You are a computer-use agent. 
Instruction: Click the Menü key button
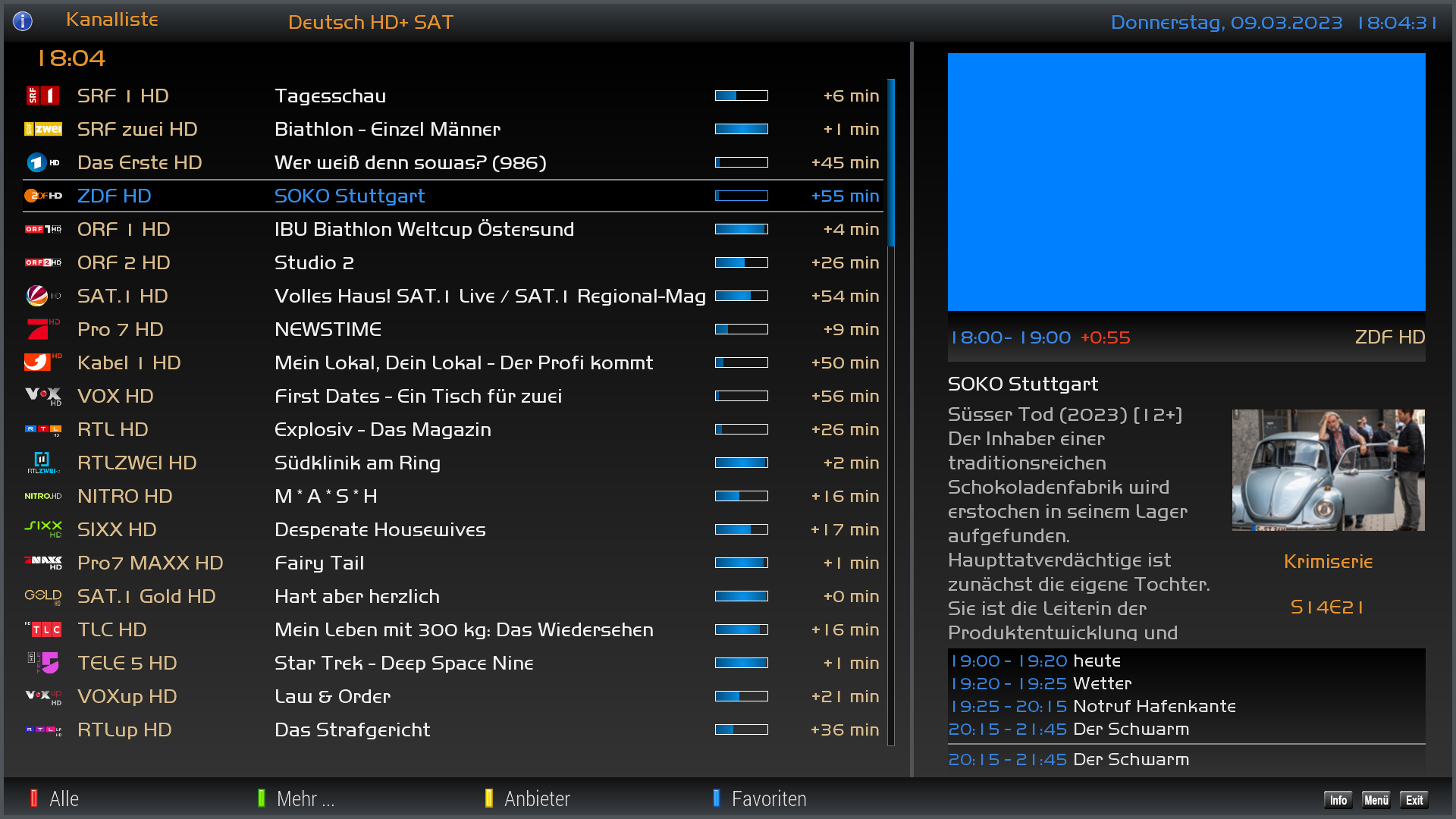pyautogui.click(x=1376, y=800)
